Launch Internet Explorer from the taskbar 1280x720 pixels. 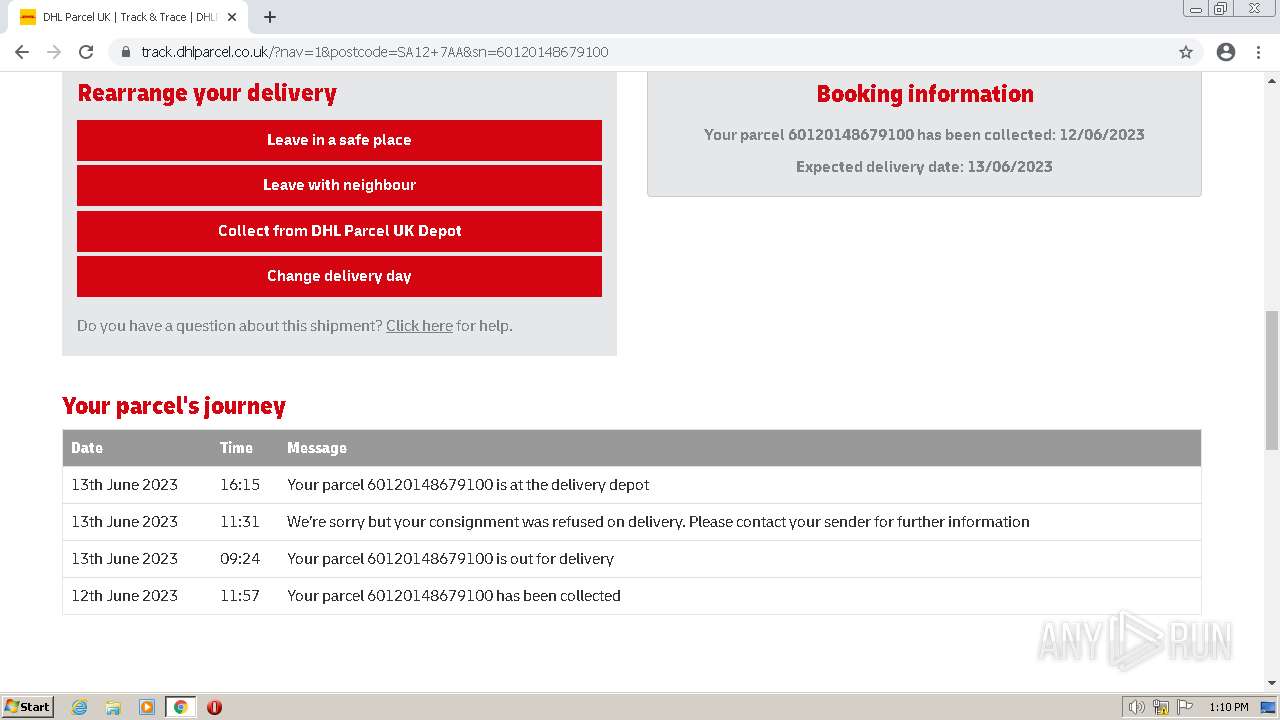coord(80,707)
